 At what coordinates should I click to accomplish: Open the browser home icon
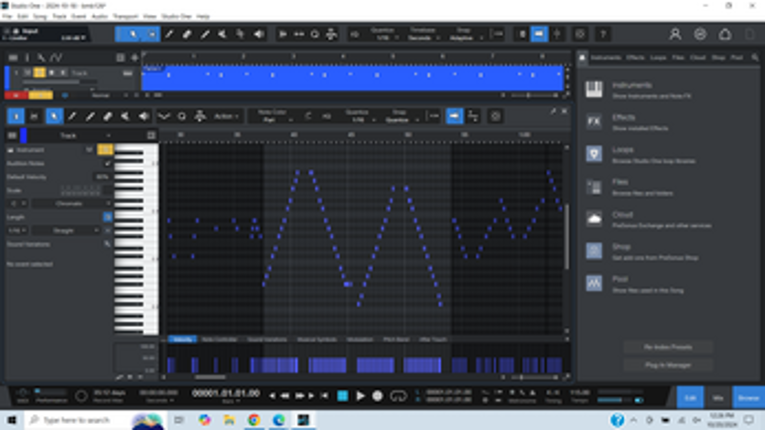(x=583, y=58)
